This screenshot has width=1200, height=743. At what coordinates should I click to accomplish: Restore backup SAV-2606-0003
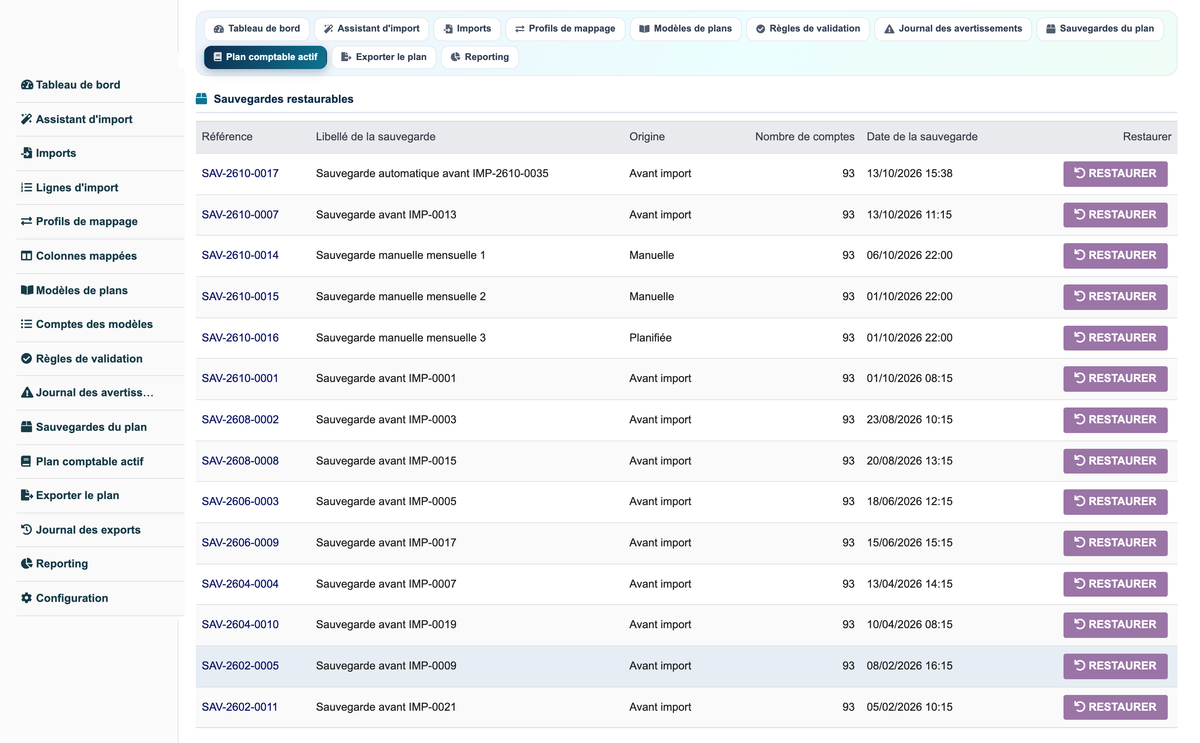1115,501
